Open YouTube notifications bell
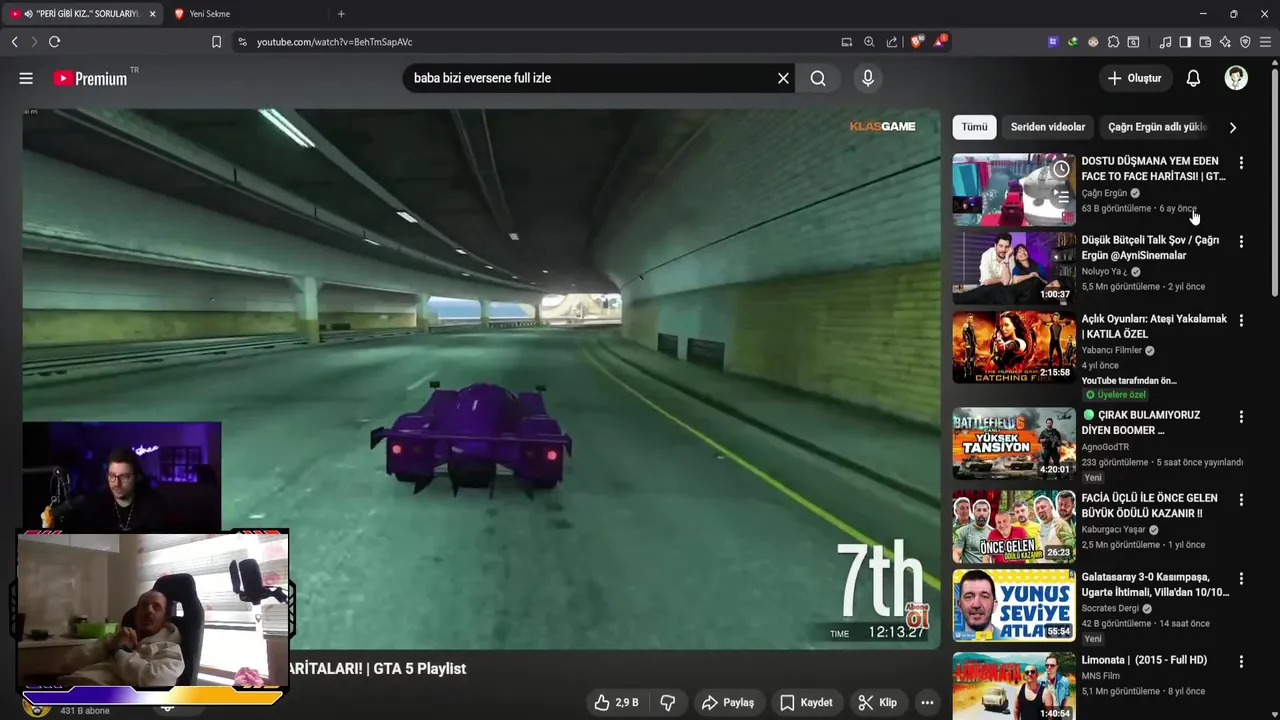Image resolution: width=1280 pixels, height=720 pixels. click(1193, 78)
